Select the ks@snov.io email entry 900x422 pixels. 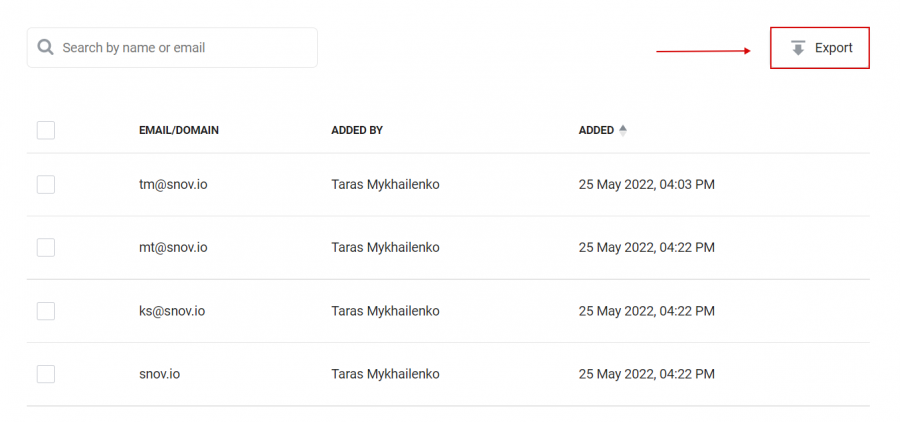coord(172,311)
